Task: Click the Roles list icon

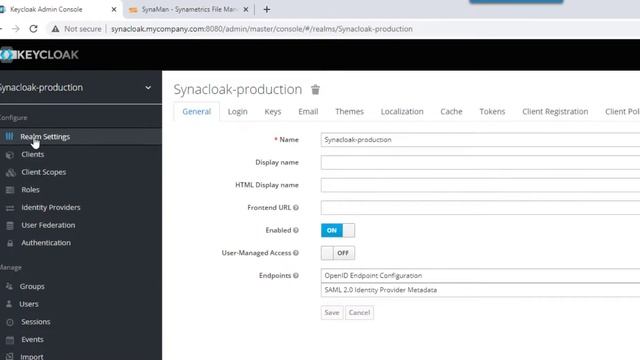Action: [10, 190]
